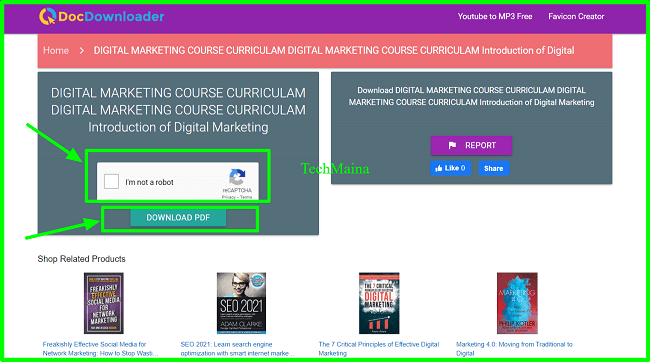Screen dimensions: 650x362
Task: Open Freakishly Effective Social Media book cover
Action: [104, 303]
